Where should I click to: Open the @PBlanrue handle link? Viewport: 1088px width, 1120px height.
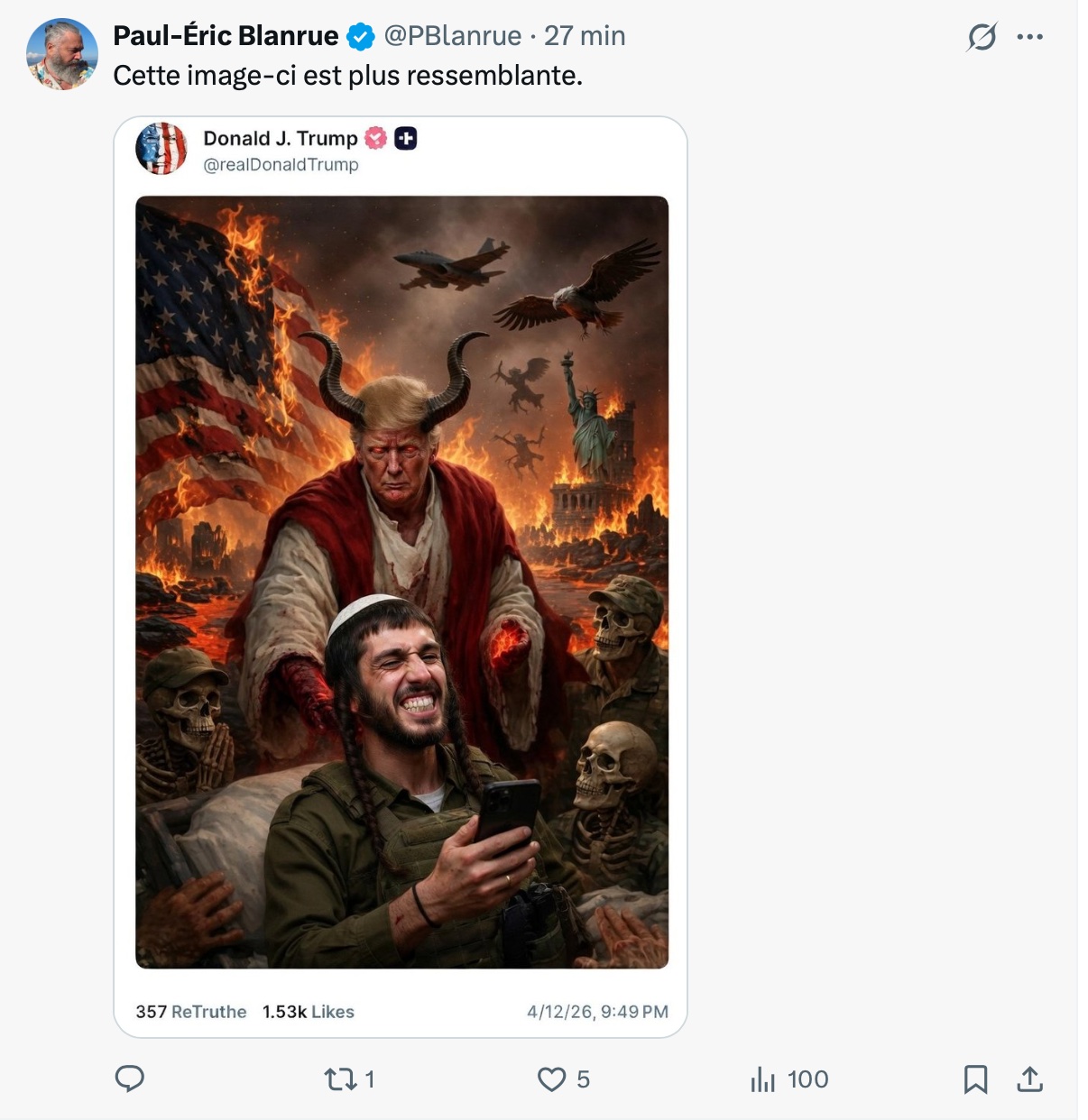[x=453, y=36]
